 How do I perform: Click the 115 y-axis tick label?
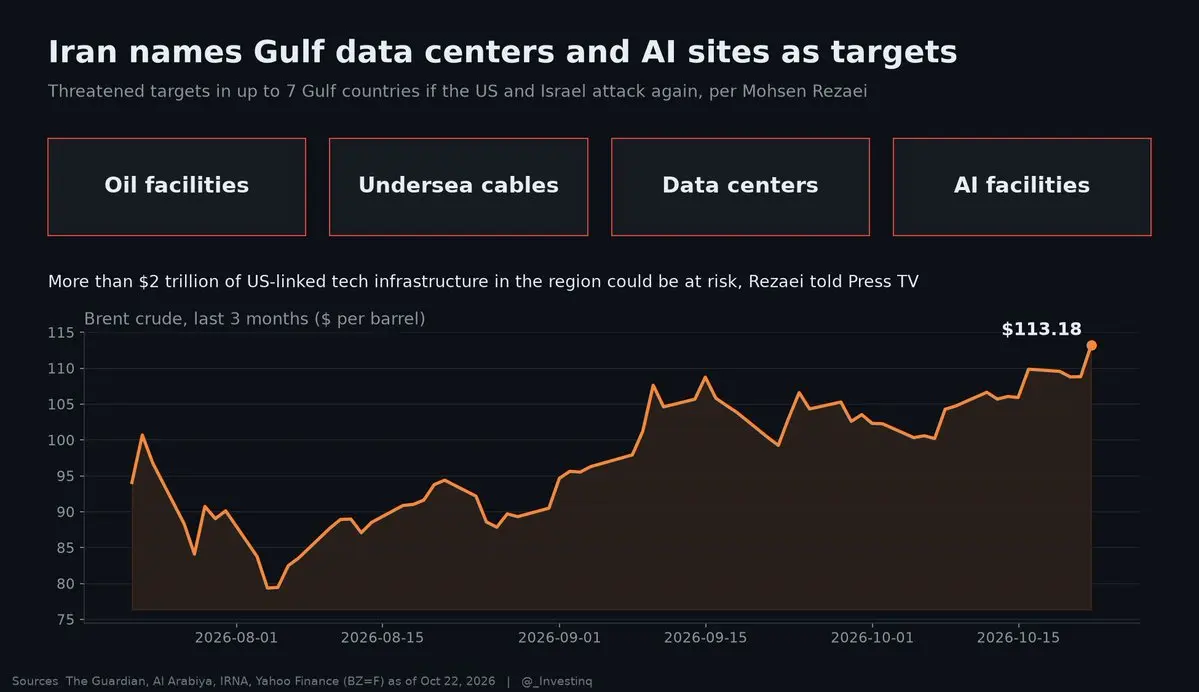click(x=61, y=333)
